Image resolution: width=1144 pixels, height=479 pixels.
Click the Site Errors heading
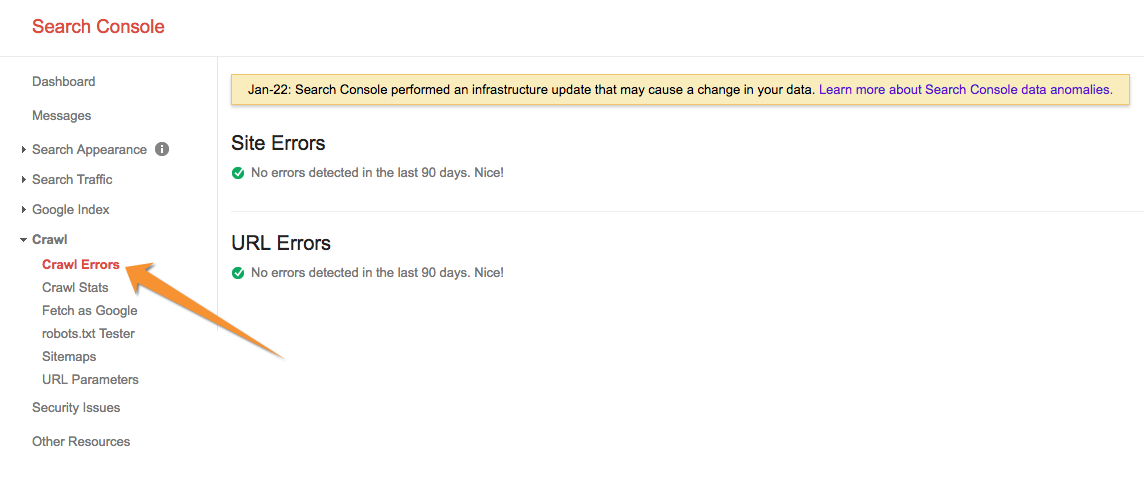pyautogui.click(x=278, y=143)
